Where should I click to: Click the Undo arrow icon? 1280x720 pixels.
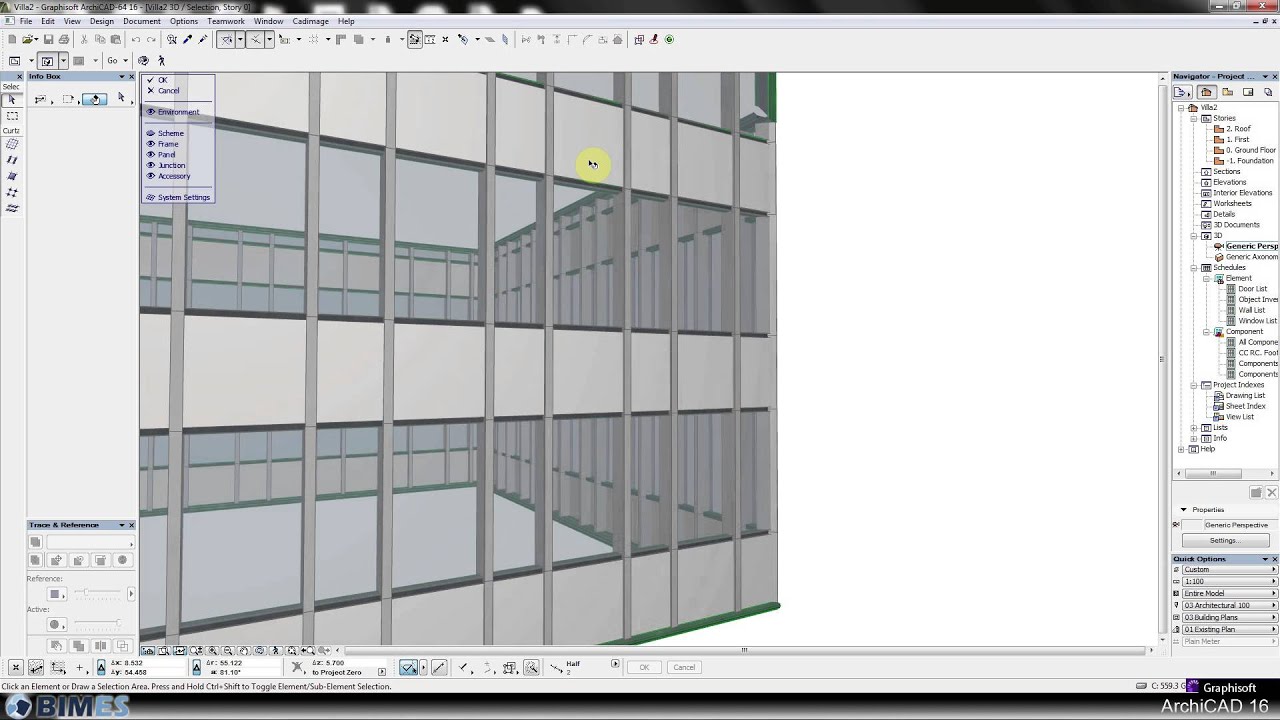click(136, 40)
